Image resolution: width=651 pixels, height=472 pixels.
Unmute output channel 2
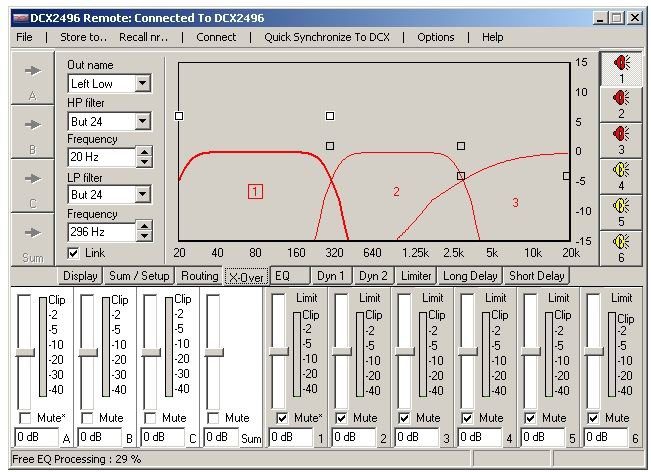tap(341, 418)
